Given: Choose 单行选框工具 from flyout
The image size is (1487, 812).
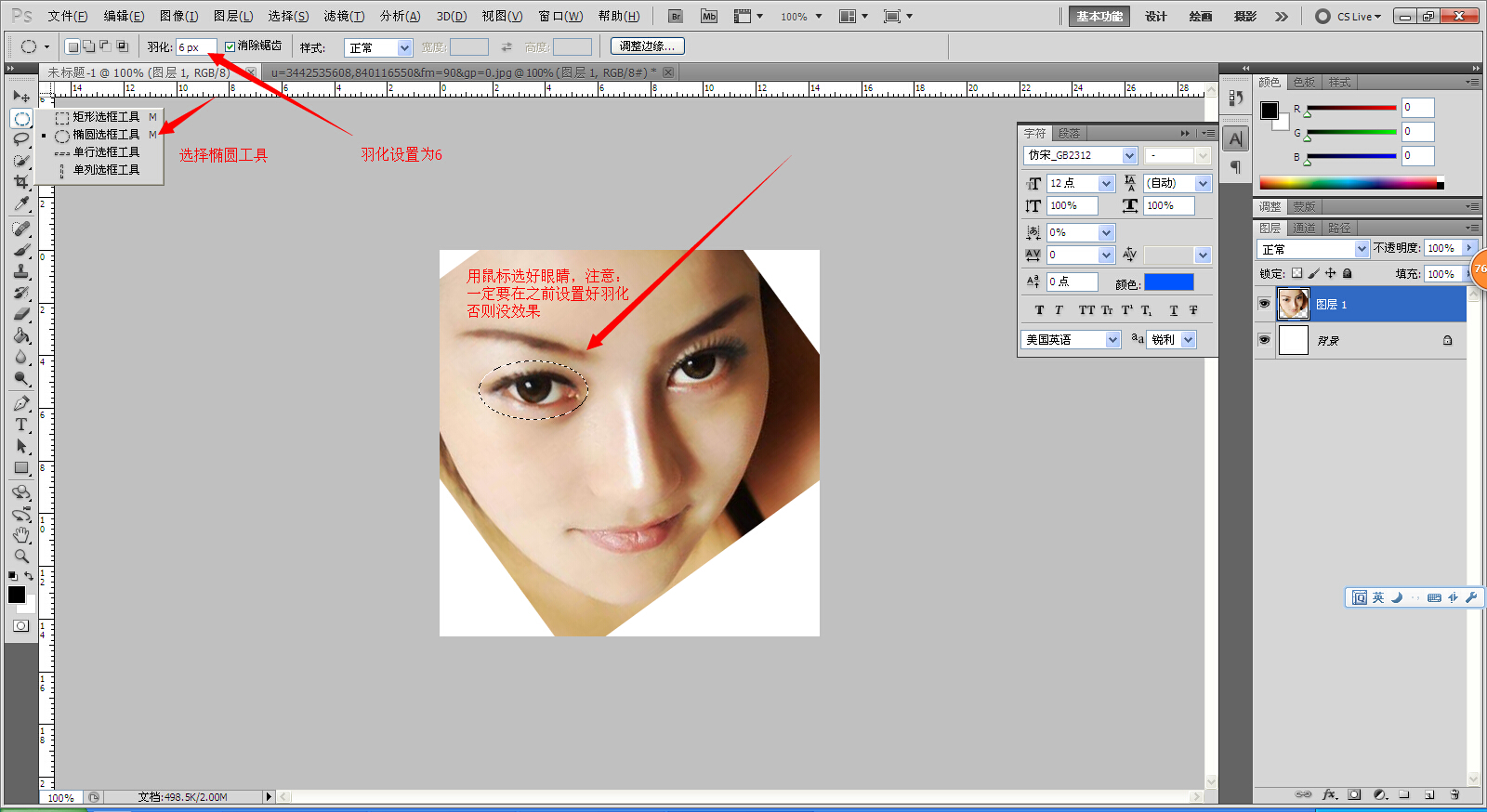Looking at the screenshot, I should (106, 152).
